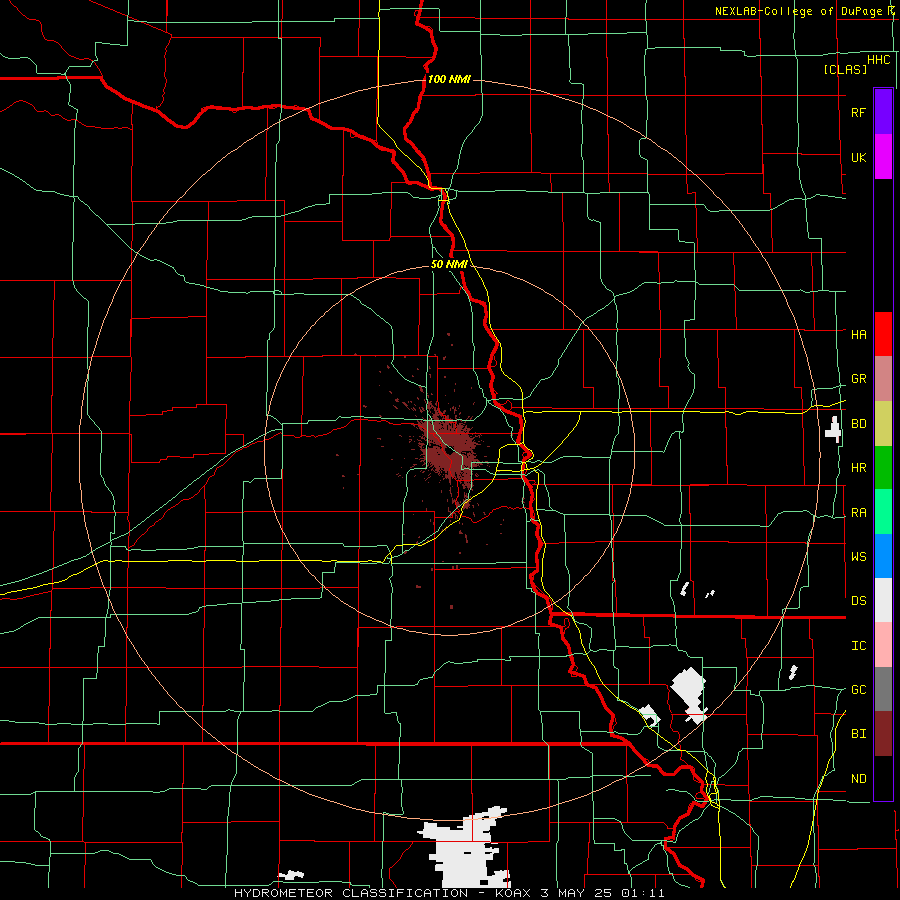The width and height of the screenshot is (900, 900).
Task: Select the salmon GR graupel legend swatch
Action: point(883,379)
